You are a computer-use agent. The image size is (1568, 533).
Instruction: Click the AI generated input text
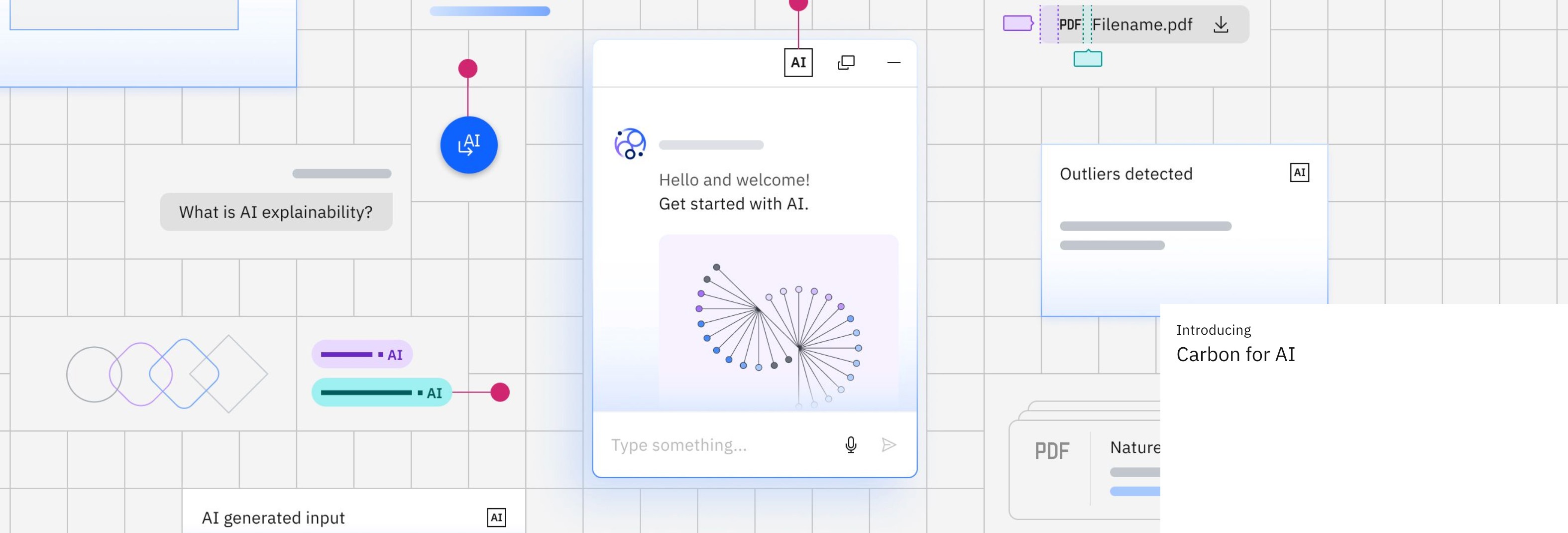(x=273, y=518)
